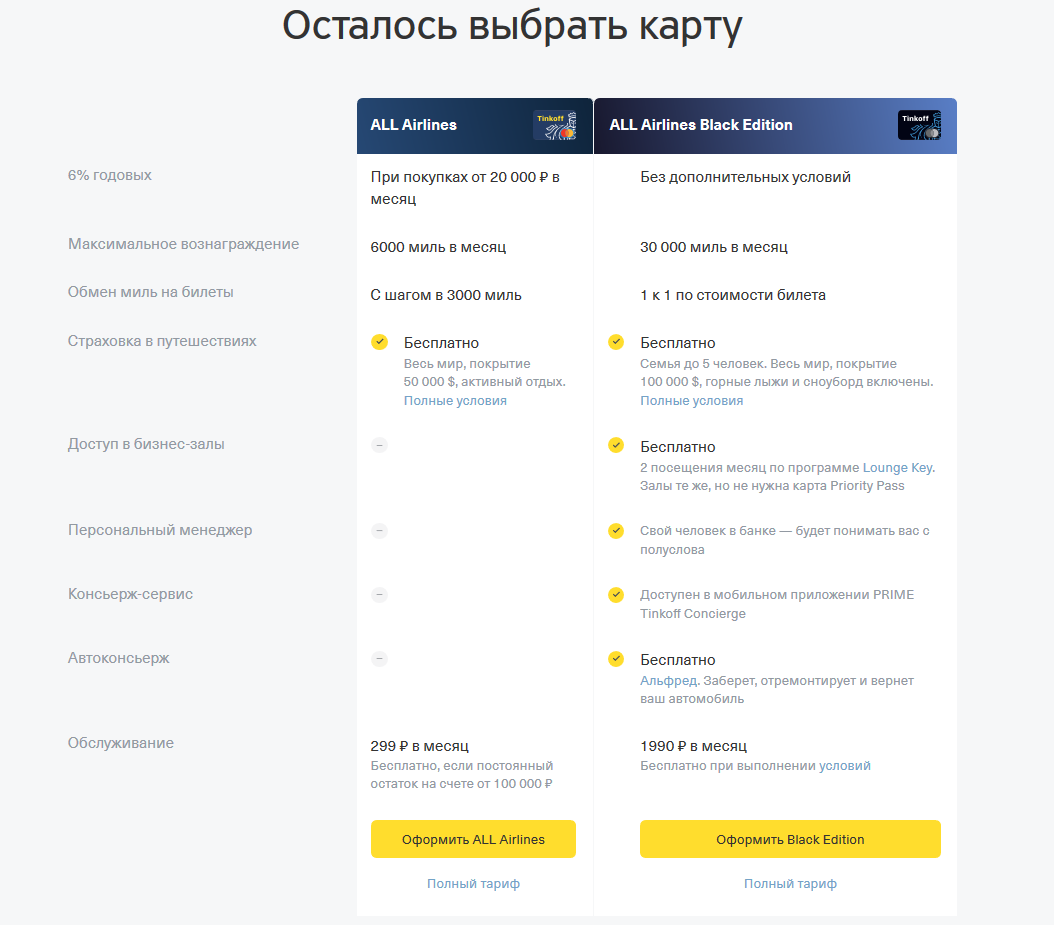Image resolution: width=1054 pixels, height=925 pixels.
Task: Click the 'Обслуживание' row label
Action: click(120, 743)
